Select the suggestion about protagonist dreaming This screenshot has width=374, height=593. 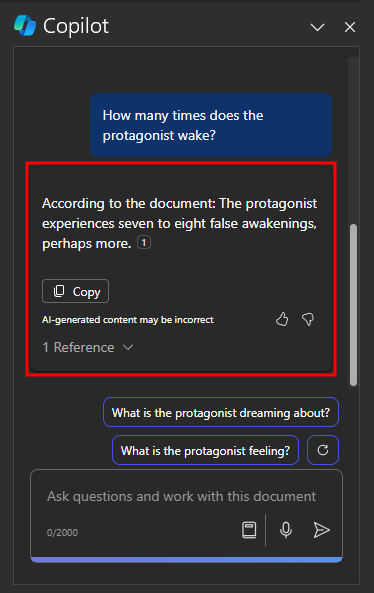click(221, 412)
